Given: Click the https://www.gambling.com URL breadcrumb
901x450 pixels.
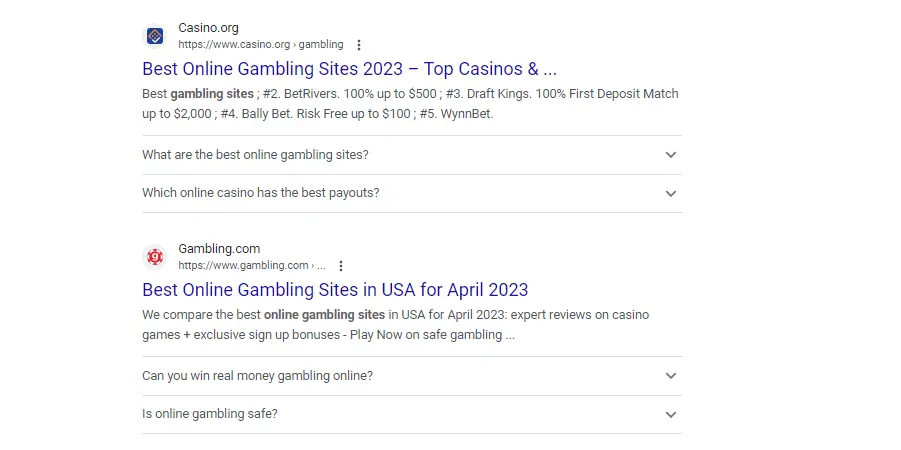Looking at the screenshot, I should tap(252, 266).
